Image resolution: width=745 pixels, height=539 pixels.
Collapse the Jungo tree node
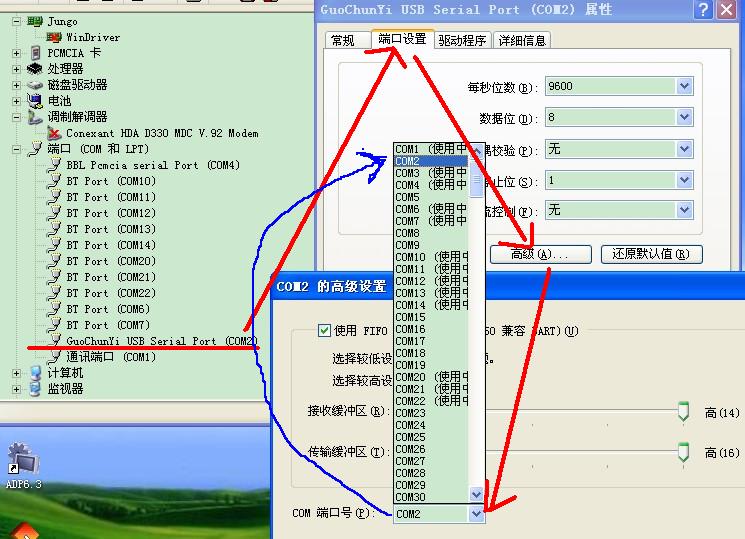17,21
